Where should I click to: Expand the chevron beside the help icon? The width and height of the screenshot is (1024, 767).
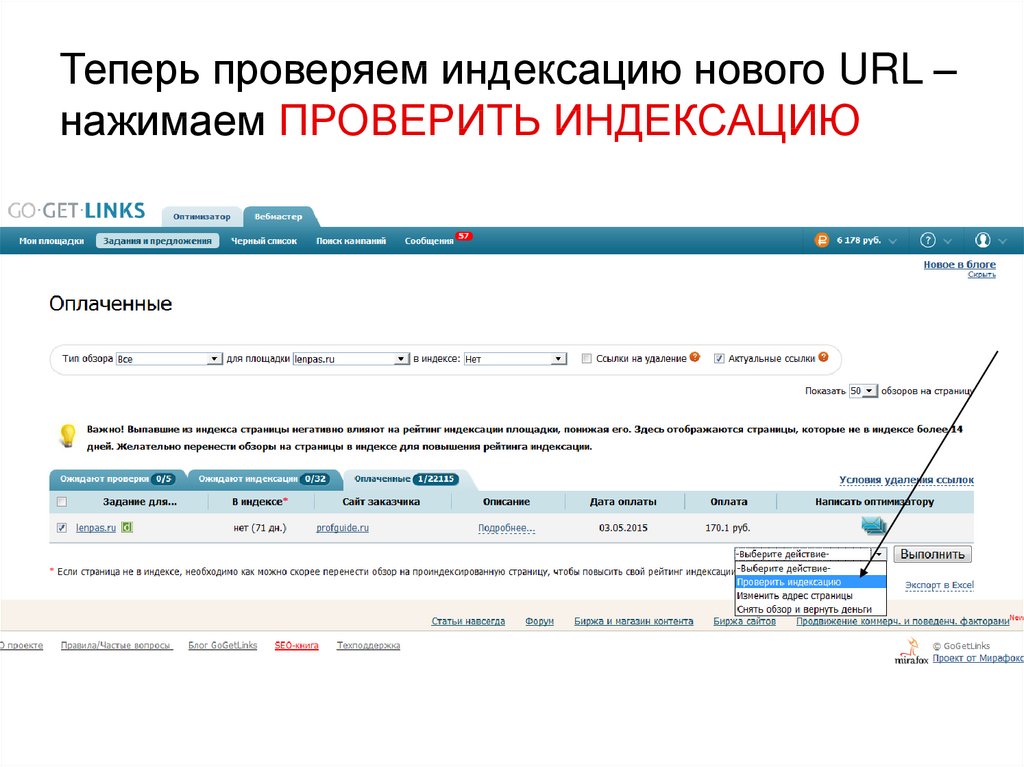tap(948, 241)
